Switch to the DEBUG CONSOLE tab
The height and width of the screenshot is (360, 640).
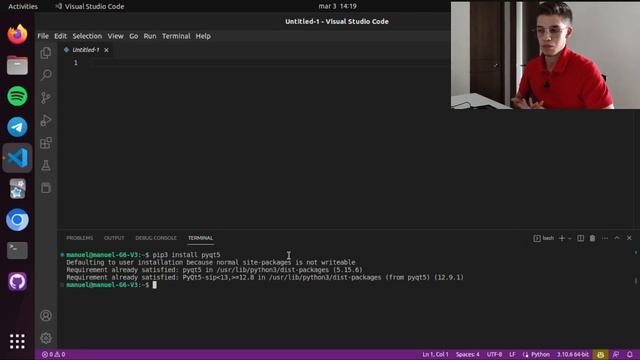(156, 238)
